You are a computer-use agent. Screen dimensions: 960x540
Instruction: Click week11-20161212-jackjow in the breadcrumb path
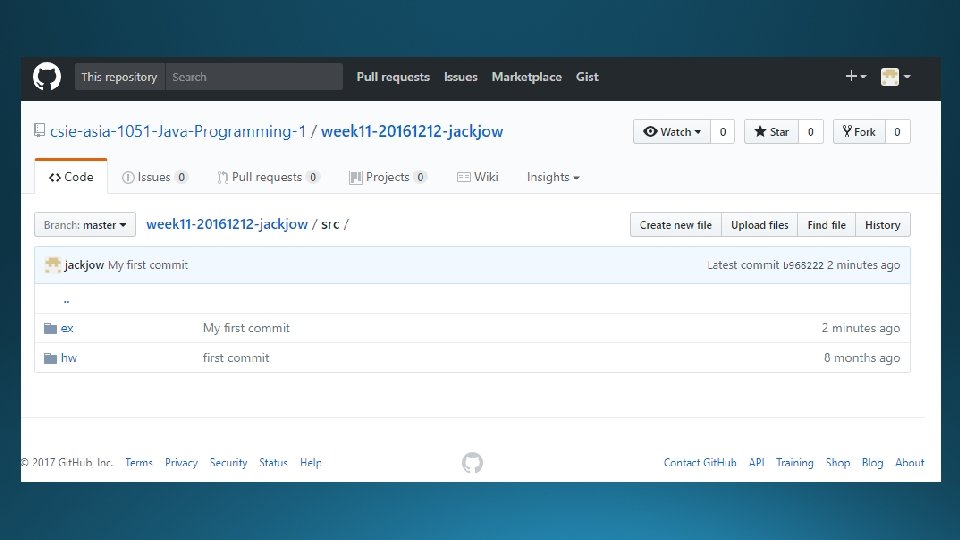coord(227,224)
